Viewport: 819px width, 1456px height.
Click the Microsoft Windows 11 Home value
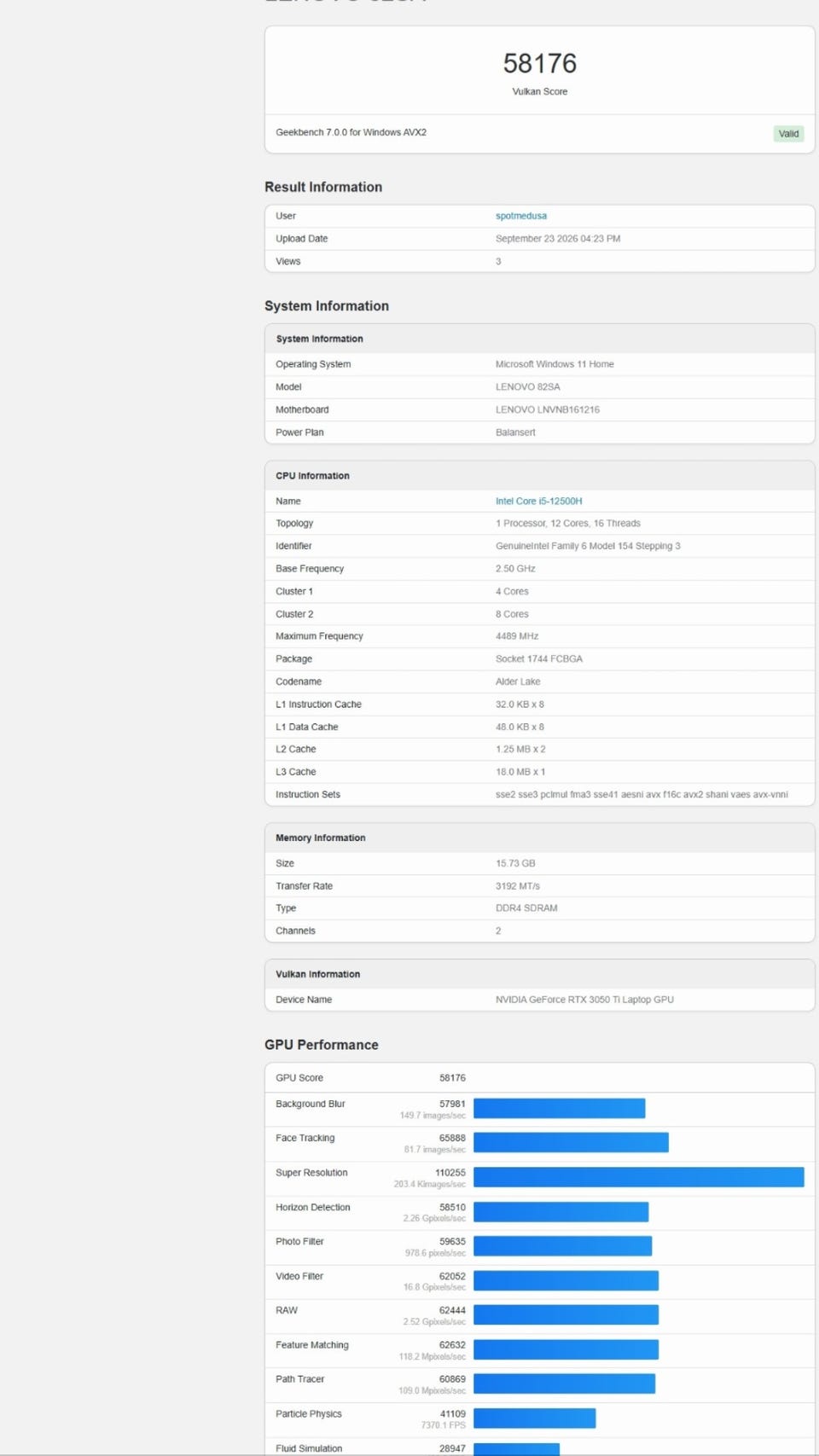coord(555,364)
